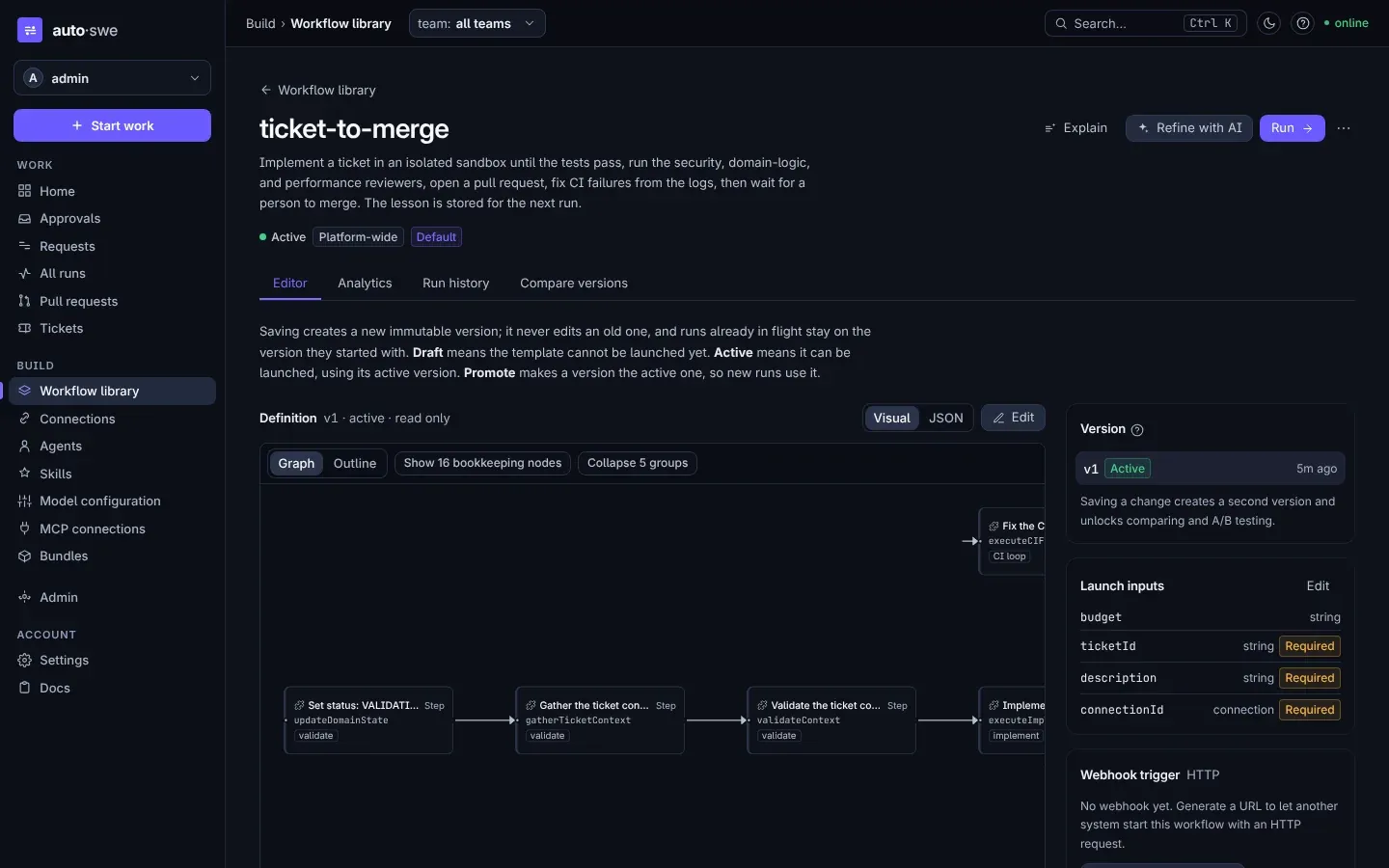Image resolution: width=1389 pixels, height=868 pixels.
Task: Click back arrow to Workflow library
Action: (265, 90)
